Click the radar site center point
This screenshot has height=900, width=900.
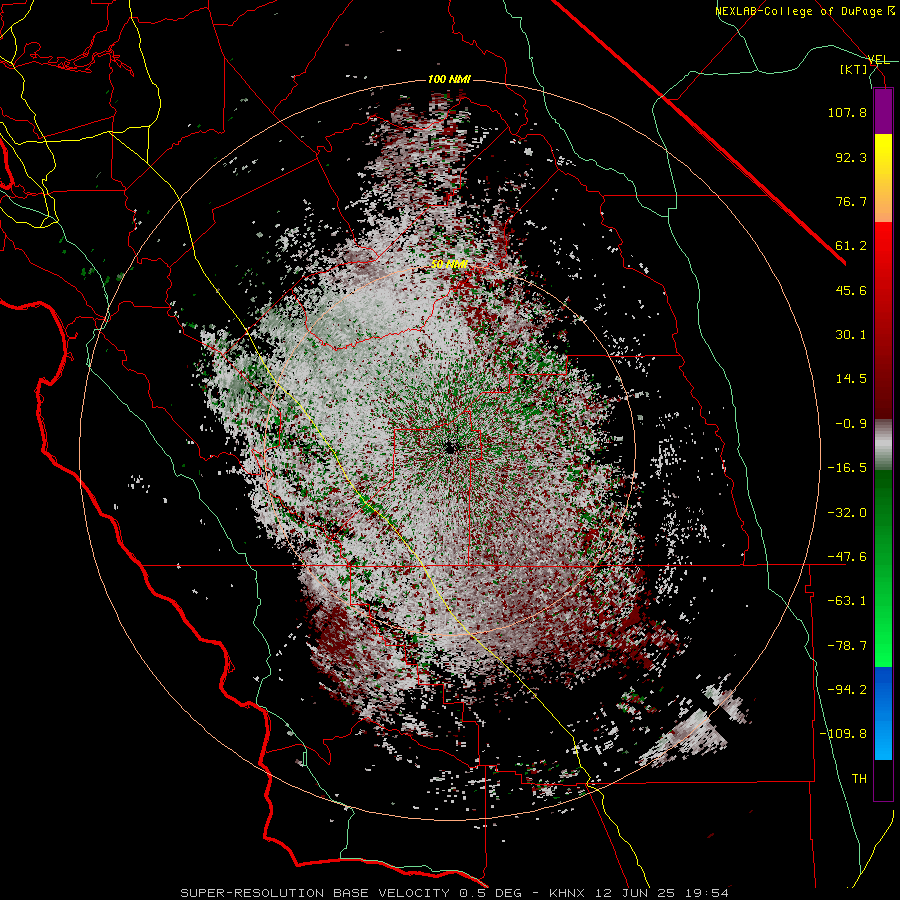click(449, 448)
